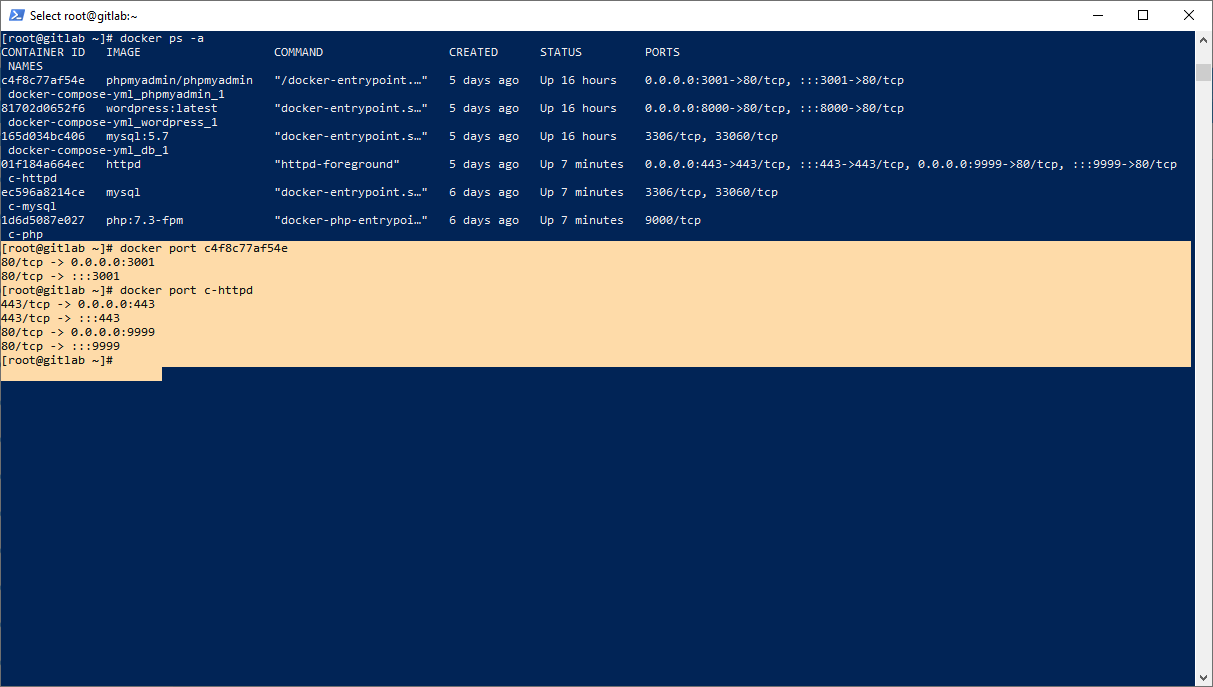Click the "httpd-foreground" command text

tap(337, 164)
